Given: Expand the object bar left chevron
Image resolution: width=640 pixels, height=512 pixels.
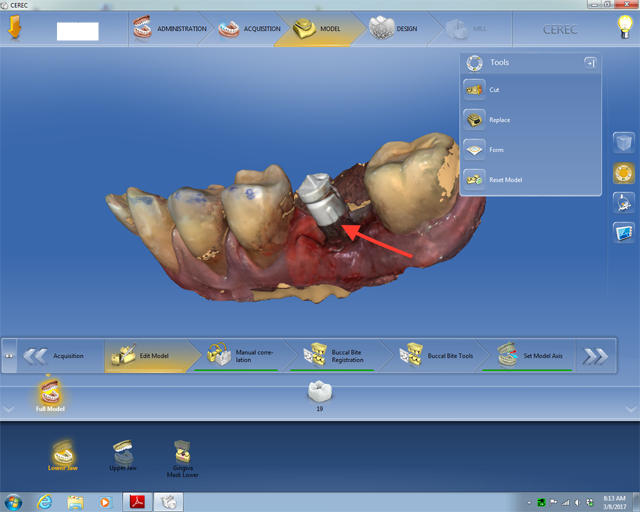Looking at the screenshot, I should pyautogui.click(x=9, y=408).
